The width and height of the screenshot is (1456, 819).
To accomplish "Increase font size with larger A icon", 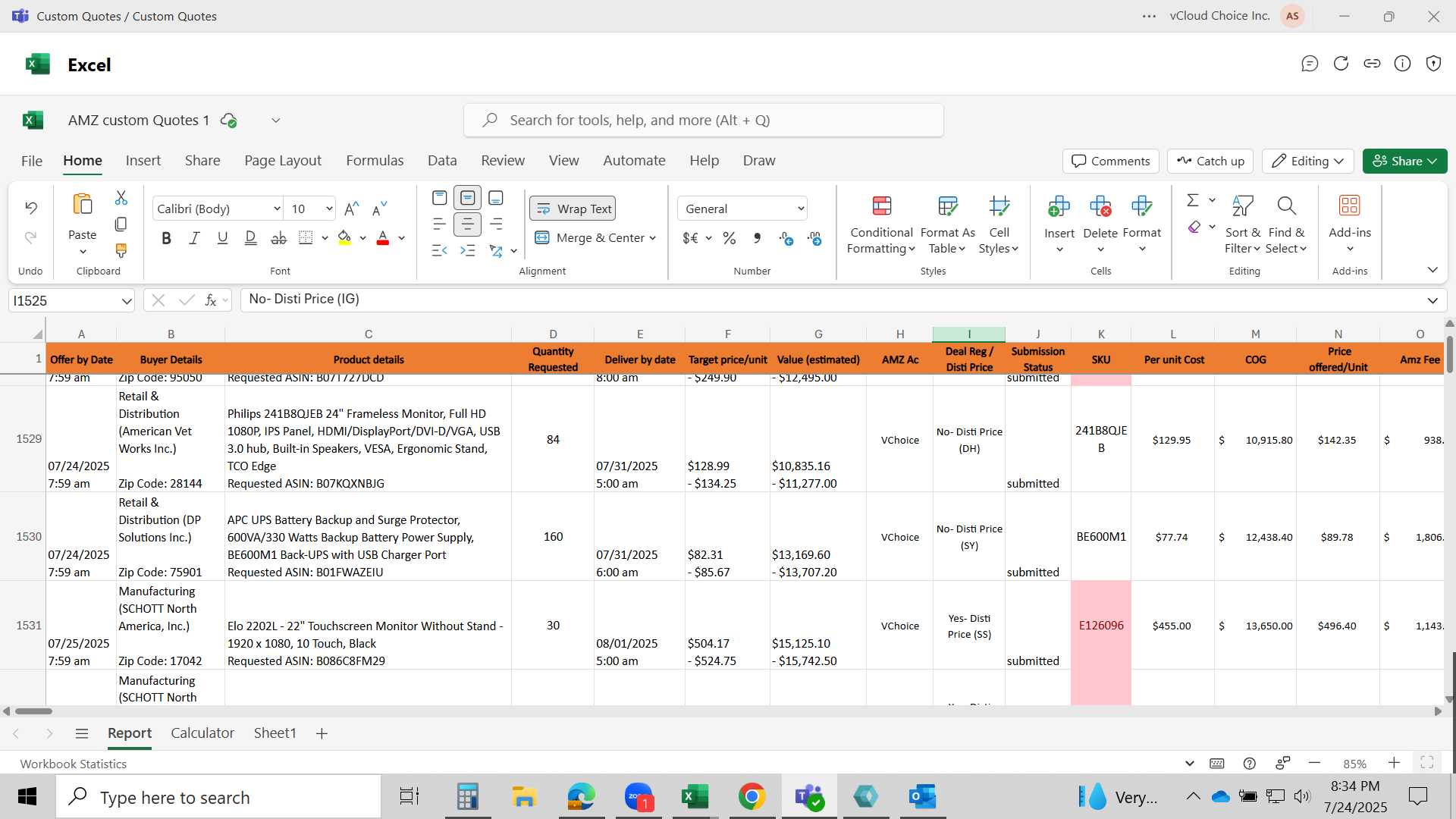I will 351,209.
